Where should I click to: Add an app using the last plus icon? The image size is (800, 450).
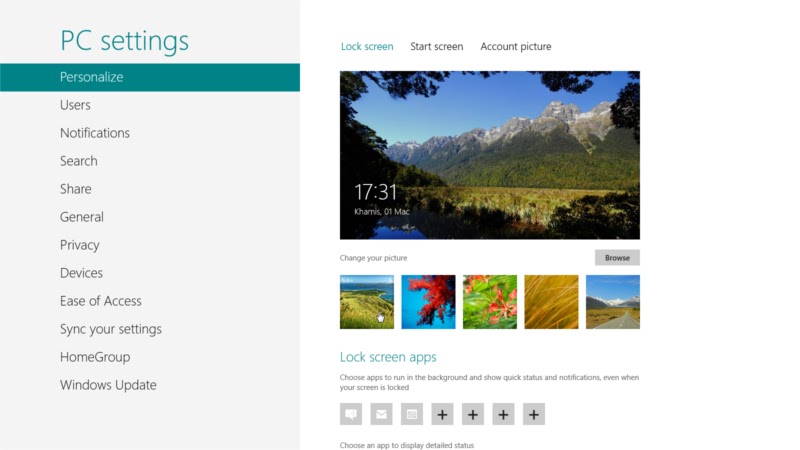(534, 414)
